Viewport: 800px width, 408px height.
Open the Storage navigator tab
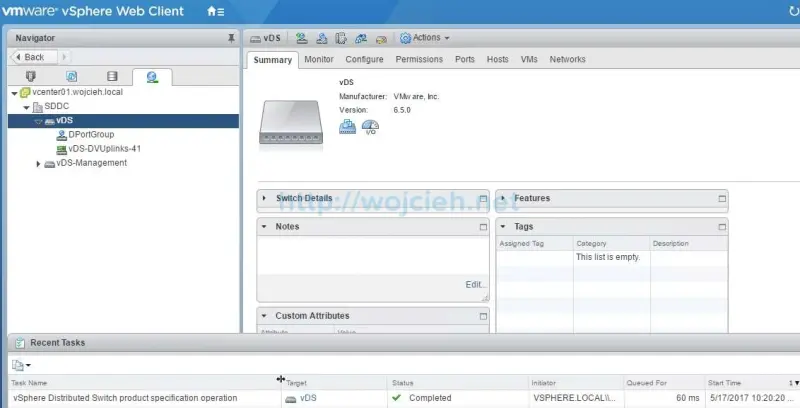pos(112,76)
